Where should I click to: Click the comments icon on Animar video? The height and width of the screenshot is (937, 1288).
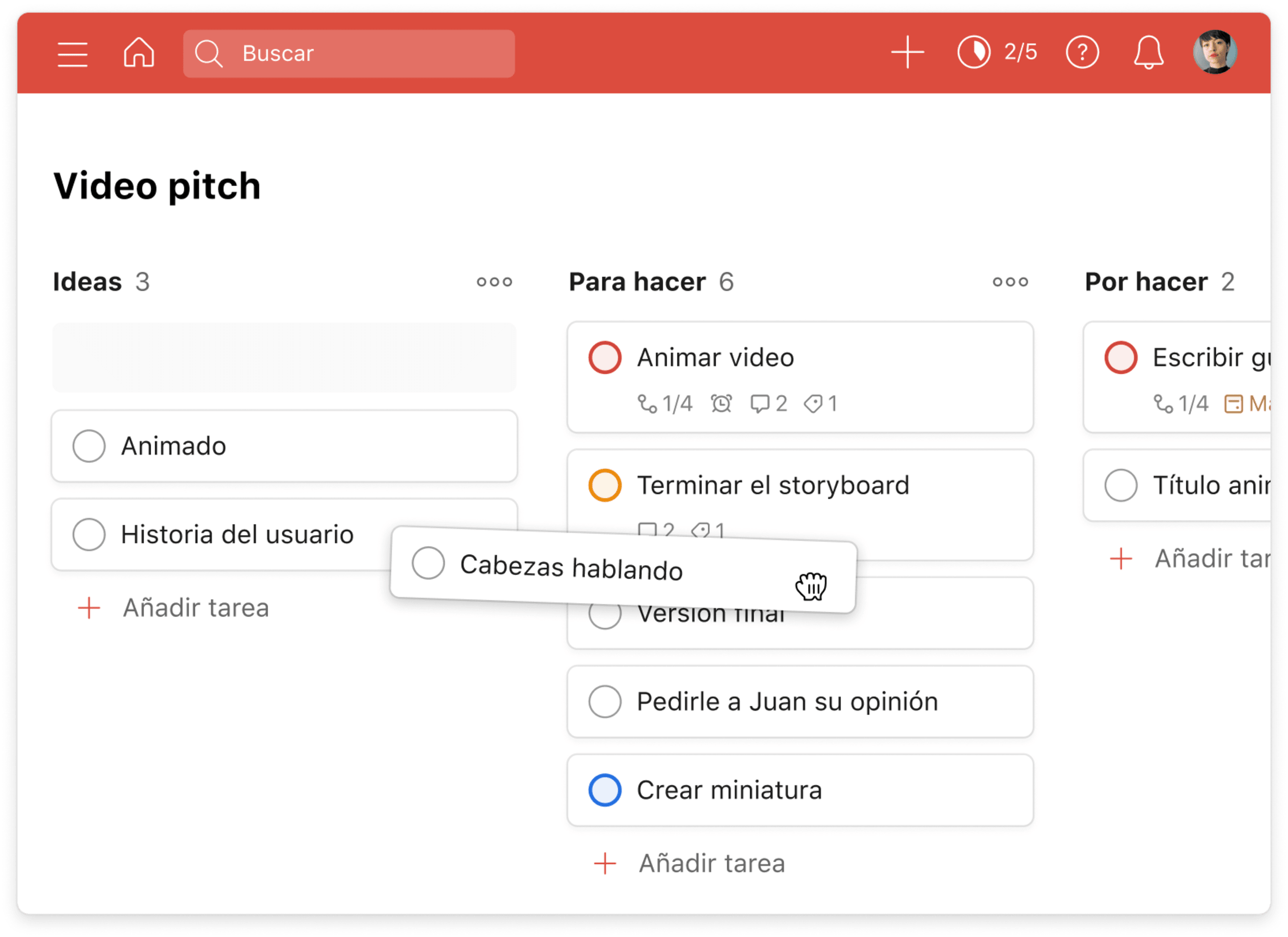click(x=759, y=404)
